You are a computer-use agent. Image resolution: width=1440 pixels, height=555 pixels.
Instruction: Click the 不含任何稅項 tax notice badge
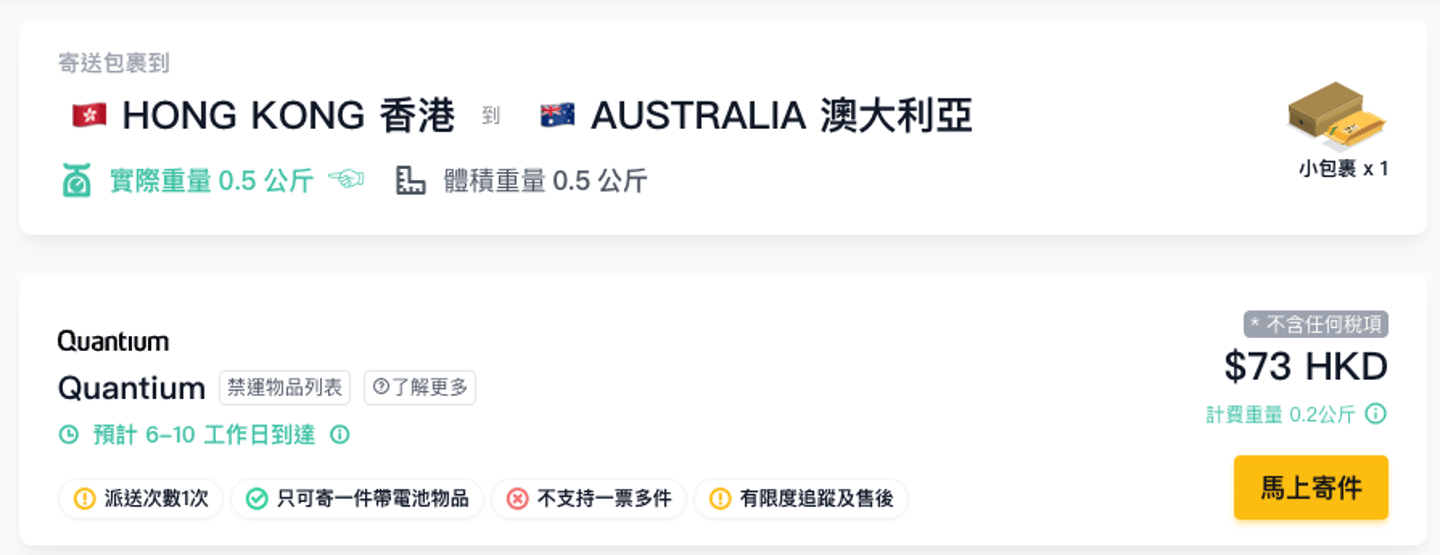click(x=1316, y=324)
